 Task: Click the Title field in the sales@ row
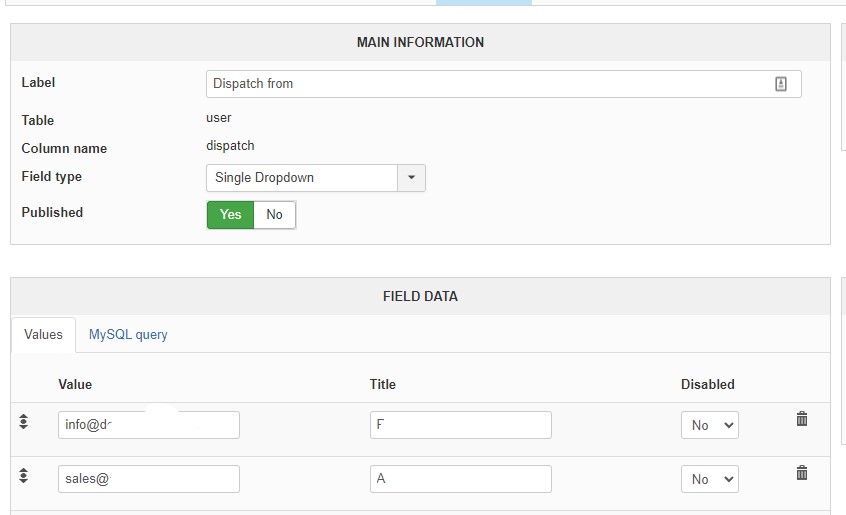(460, 479)
